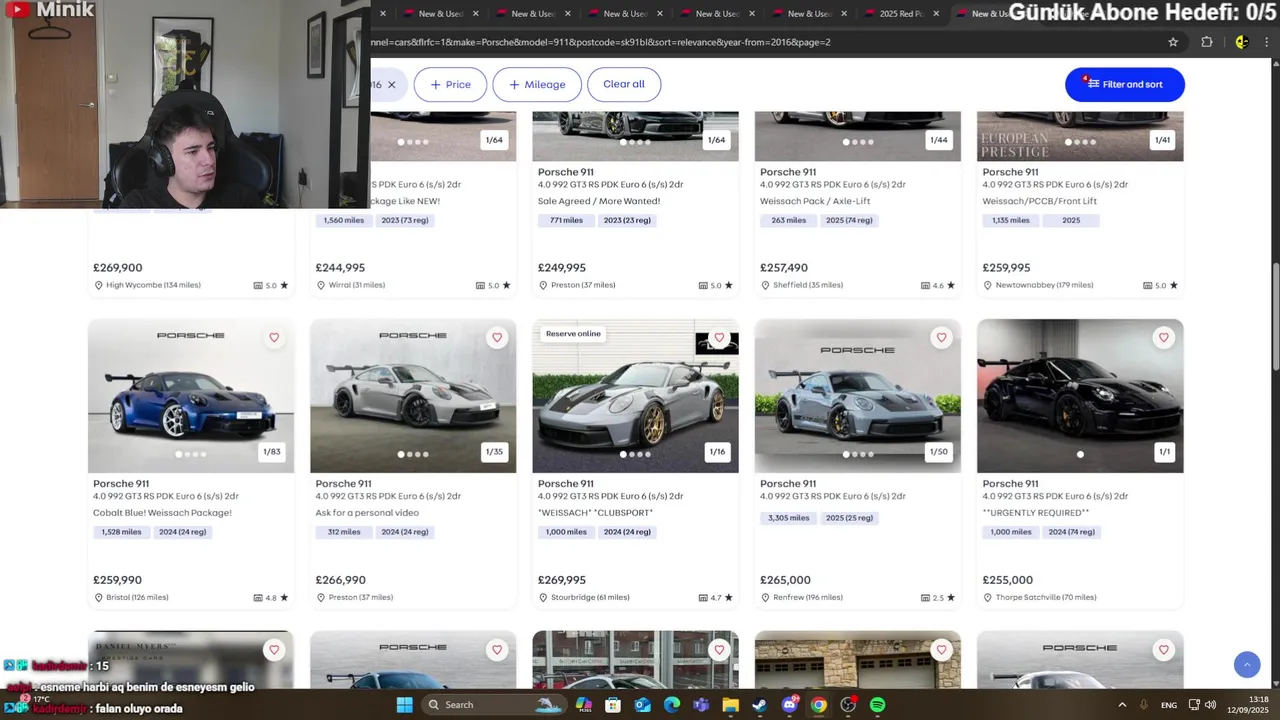Click the 'Reserve online' badge
The image size is (1280, 720).
[x=573, y=334]
